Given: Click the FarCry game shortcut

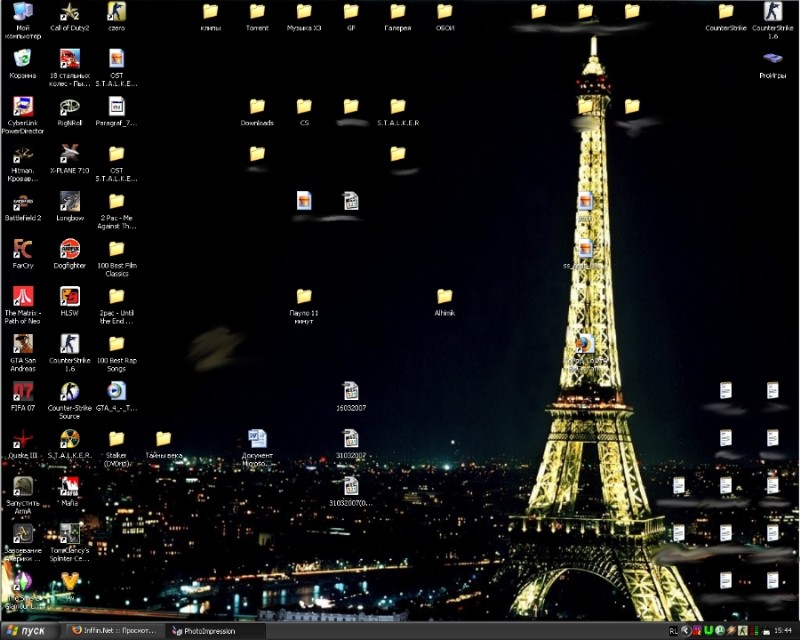Looking at the screenshot, I should tap(22, 249).
